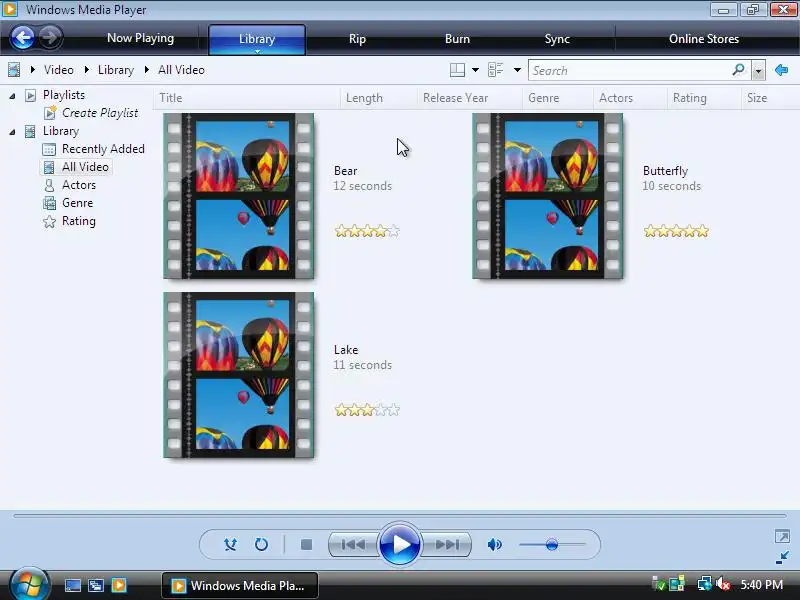Select the Actors person icon

[49, 185]
